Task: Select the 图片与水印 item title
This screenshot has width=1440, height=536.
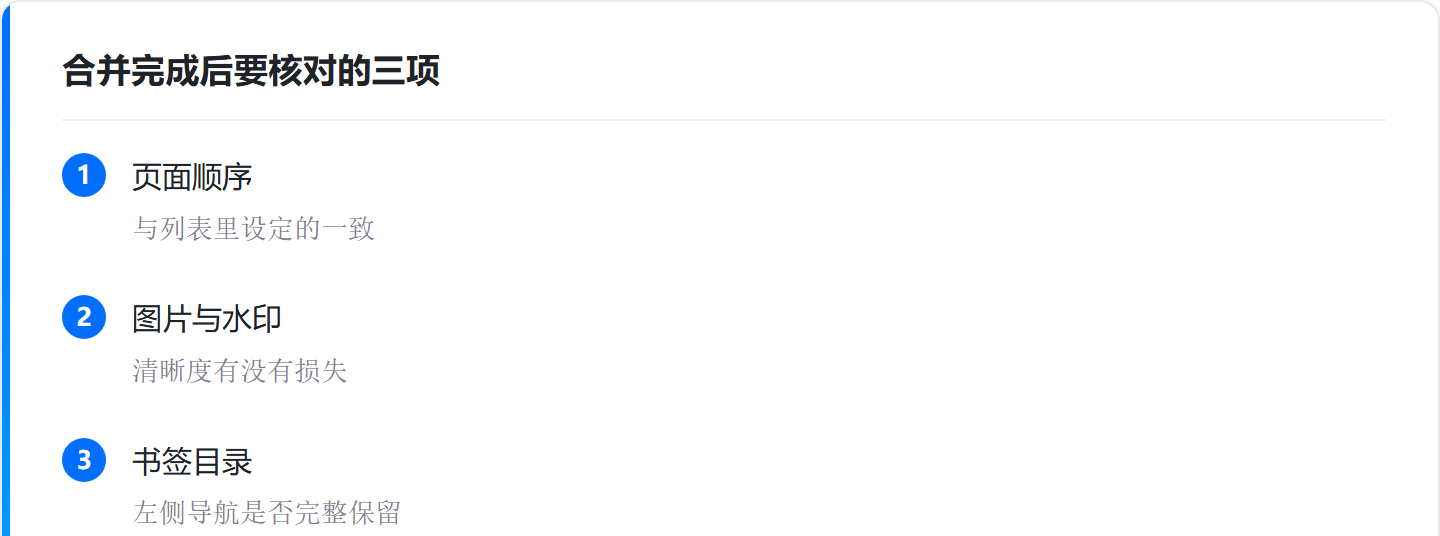Action: (207, 319)
